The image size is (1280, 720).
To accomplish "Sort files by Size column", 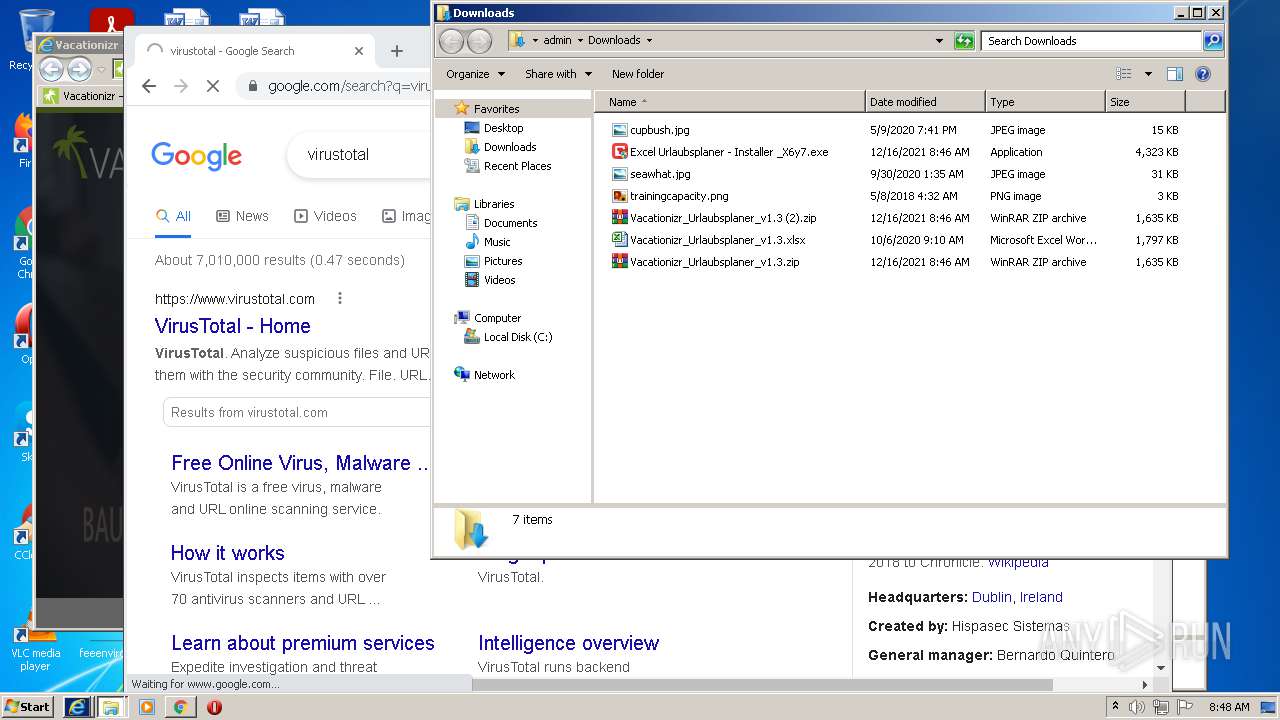I will coord(1145,102).
